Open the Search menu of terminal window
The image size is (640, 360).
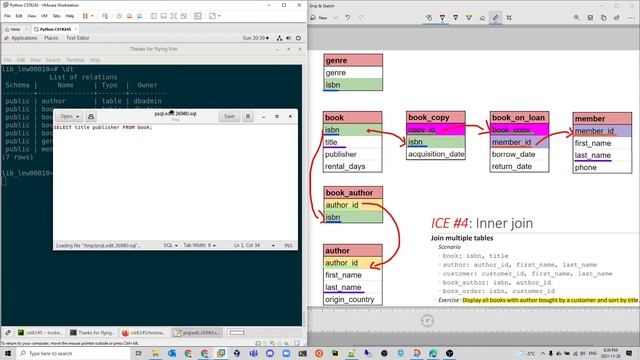pyautogui.click(x=53, y=60)
